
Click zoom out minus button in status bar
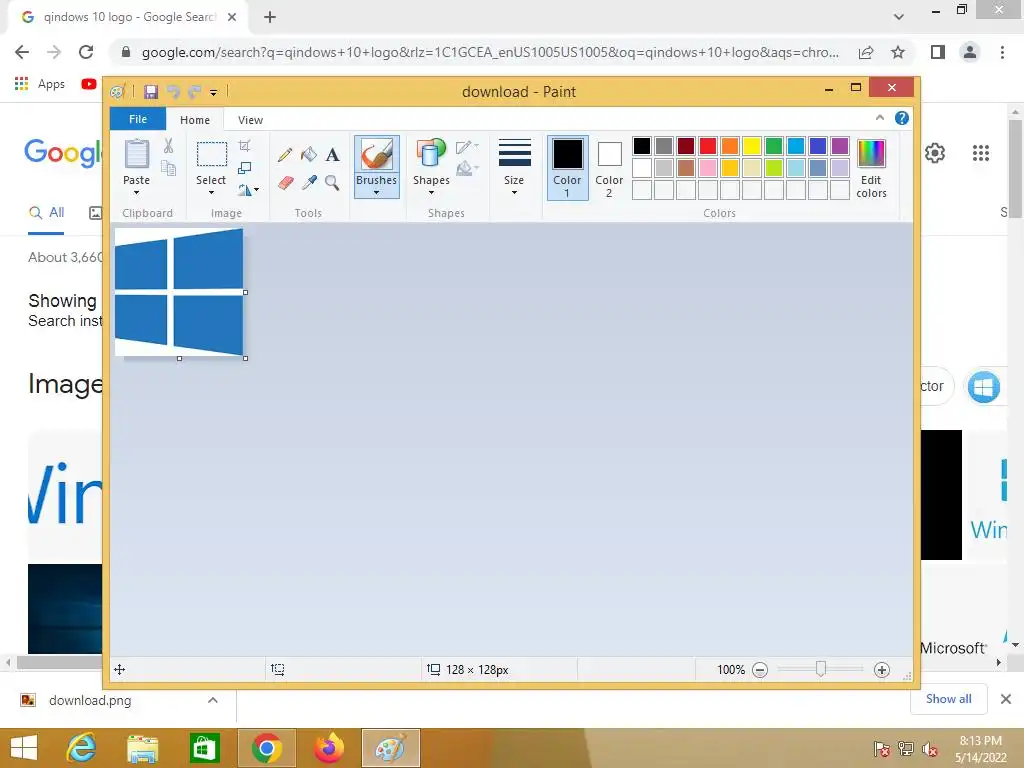click(x=760, y=669)
